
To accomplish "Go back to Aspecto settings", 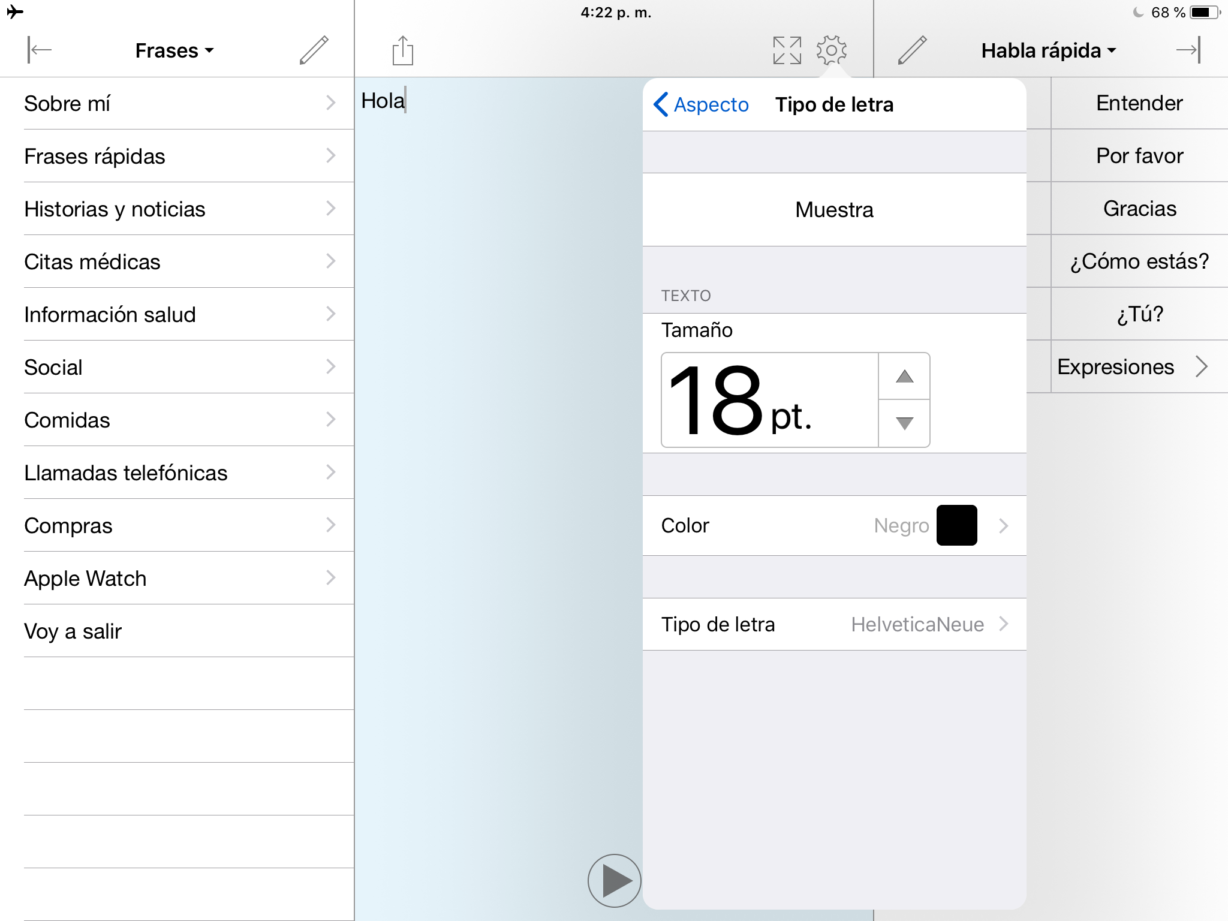I will [701, 105].
